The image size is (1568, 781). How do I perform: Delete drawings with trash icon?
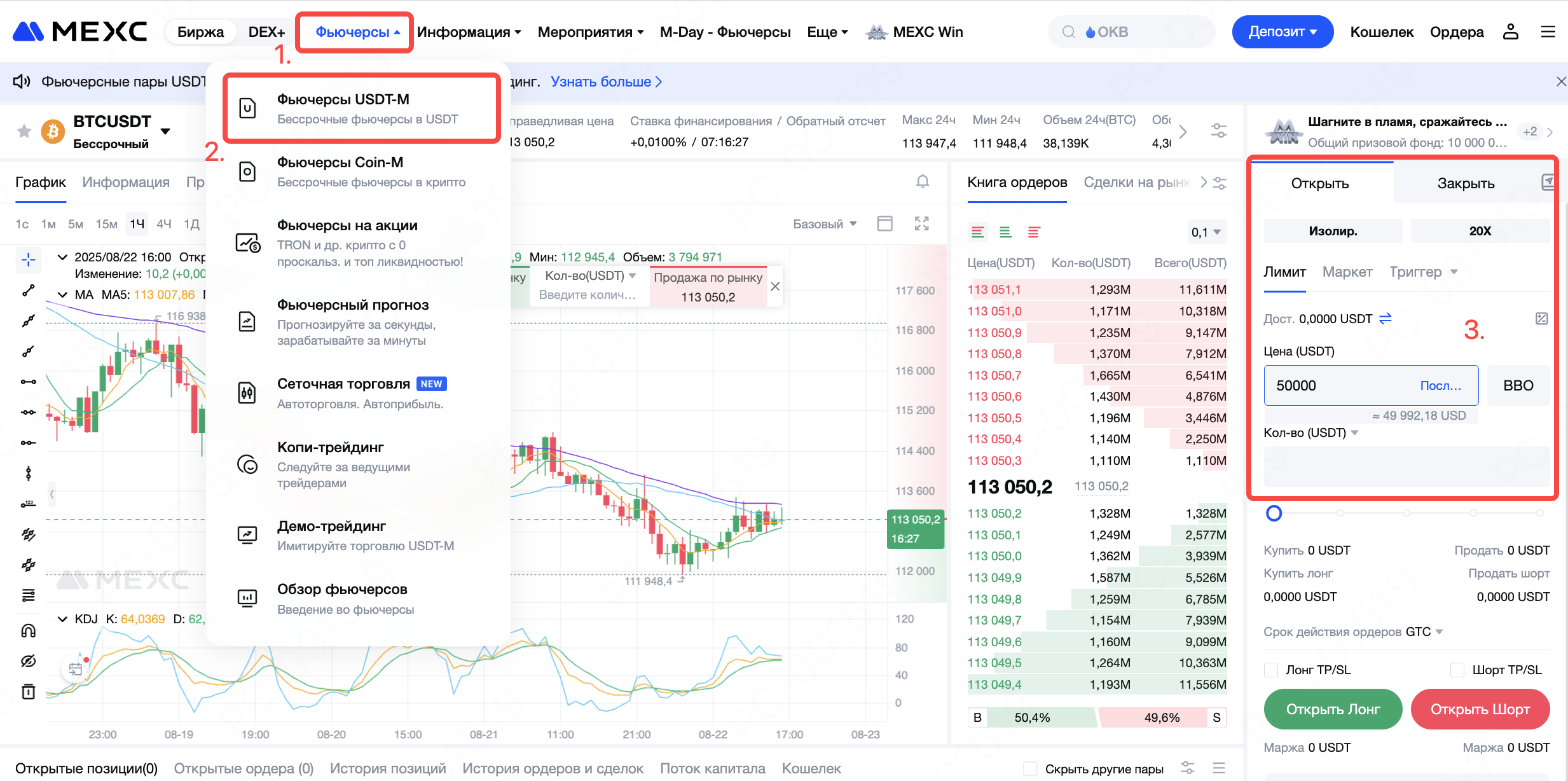[x=28, y=691]
